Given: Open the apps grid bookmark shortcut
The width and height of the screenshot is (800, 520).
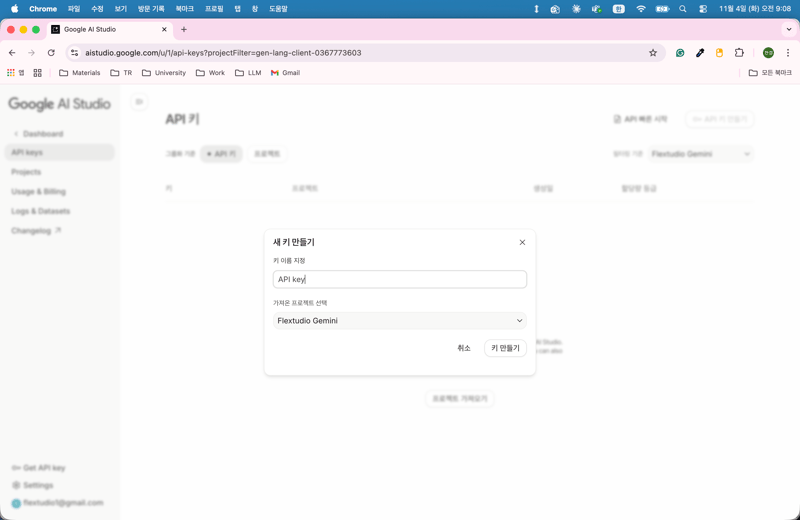Looking at the screenshot, I should (15, 73).
